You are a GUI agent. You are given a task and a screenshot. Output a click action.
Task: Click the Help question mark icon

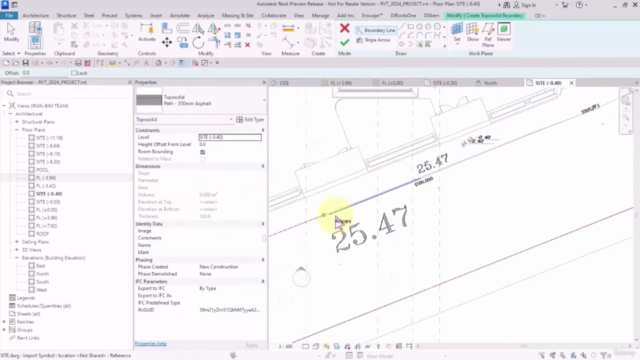[579, 5]
